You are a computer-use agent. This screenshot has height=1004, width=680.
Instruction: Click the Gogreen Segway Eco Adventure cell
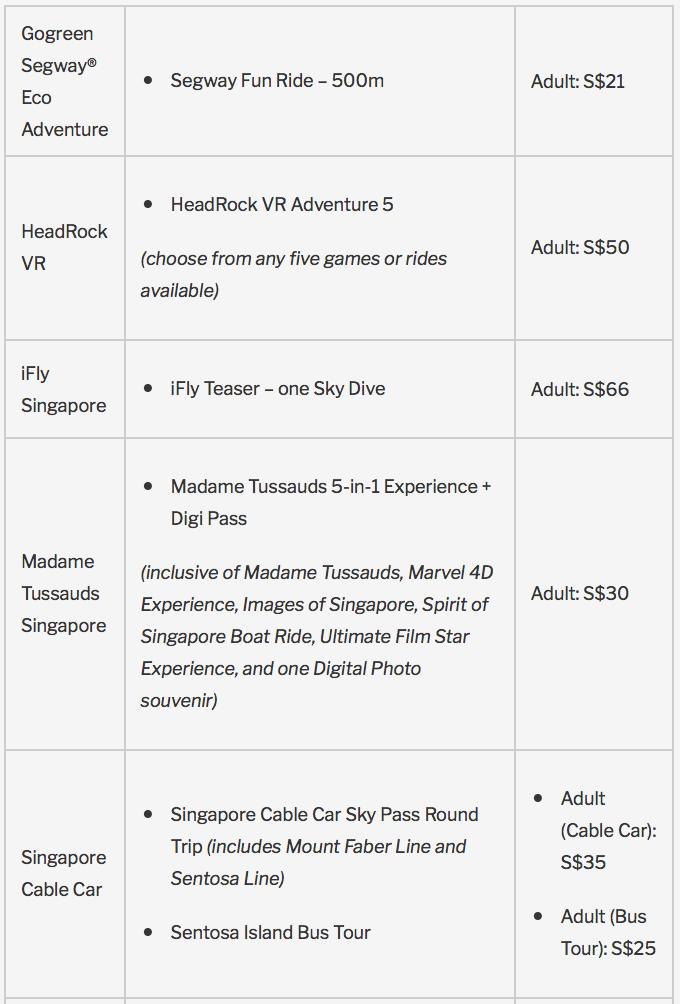64,81
